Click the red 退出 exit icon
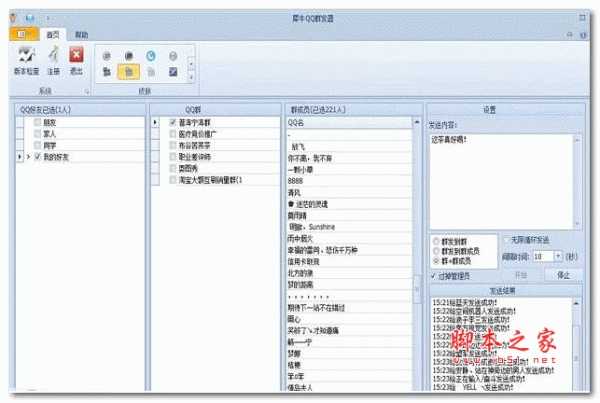 76,54
